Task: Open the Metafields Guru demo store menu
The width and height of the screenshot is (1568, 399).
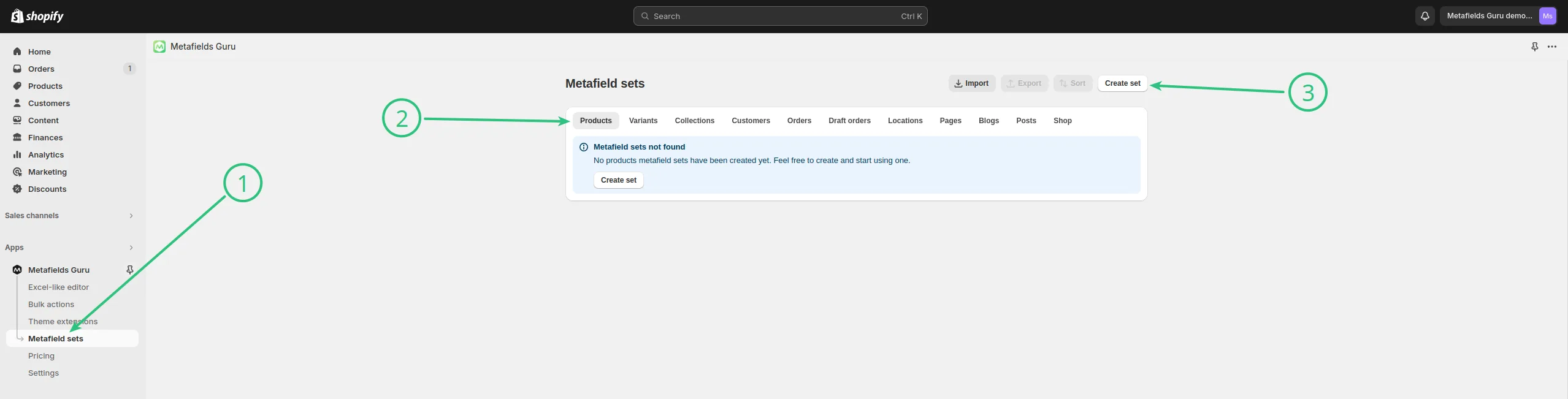Action: click(x=1499, y=16)
